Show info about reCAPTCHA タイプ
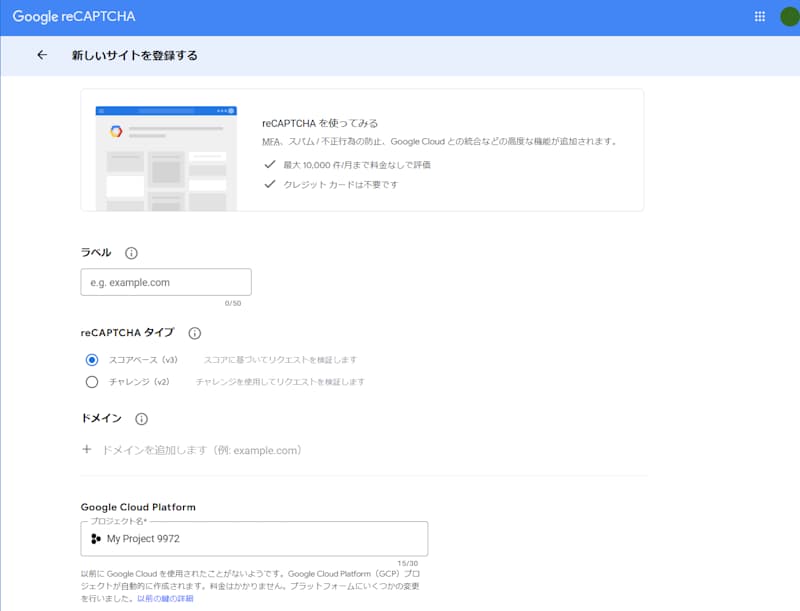Screen dimensions: 800x611 [194, 333]
